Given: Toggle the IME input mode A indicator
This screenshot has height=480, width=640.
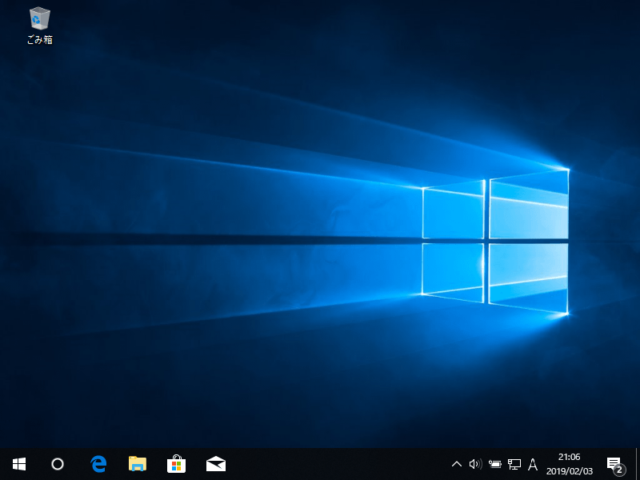Looking at the screenshot, I should click(533, 464).
